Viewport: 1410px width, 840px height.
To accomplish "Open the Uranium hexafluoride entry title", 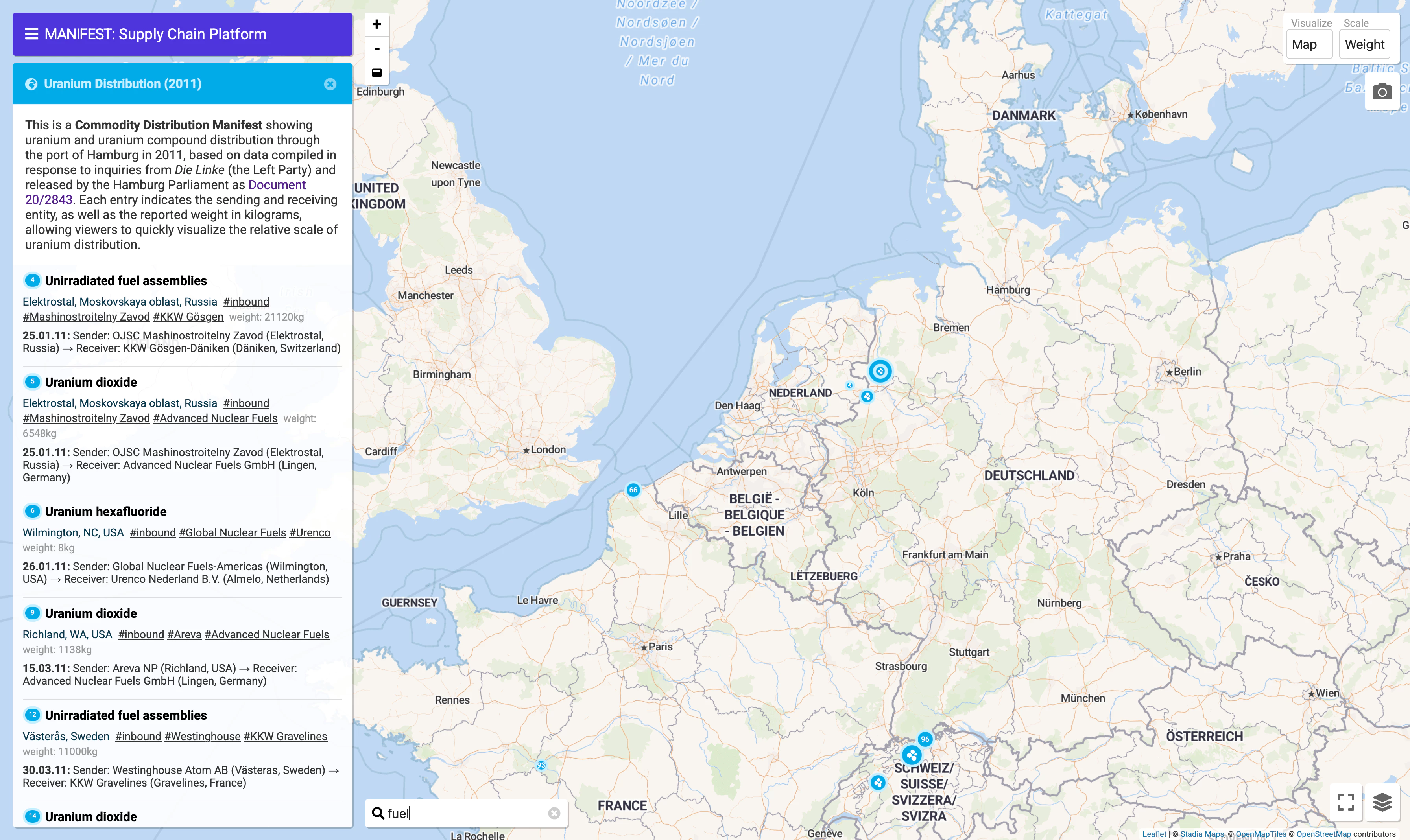I will 105,512.
